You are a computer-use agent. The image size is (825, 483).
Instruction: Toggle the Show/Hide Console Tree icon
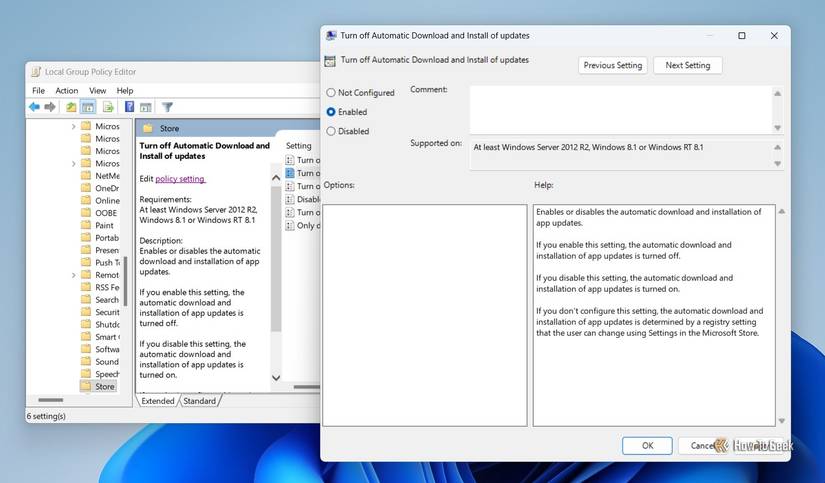pos(87,107)
